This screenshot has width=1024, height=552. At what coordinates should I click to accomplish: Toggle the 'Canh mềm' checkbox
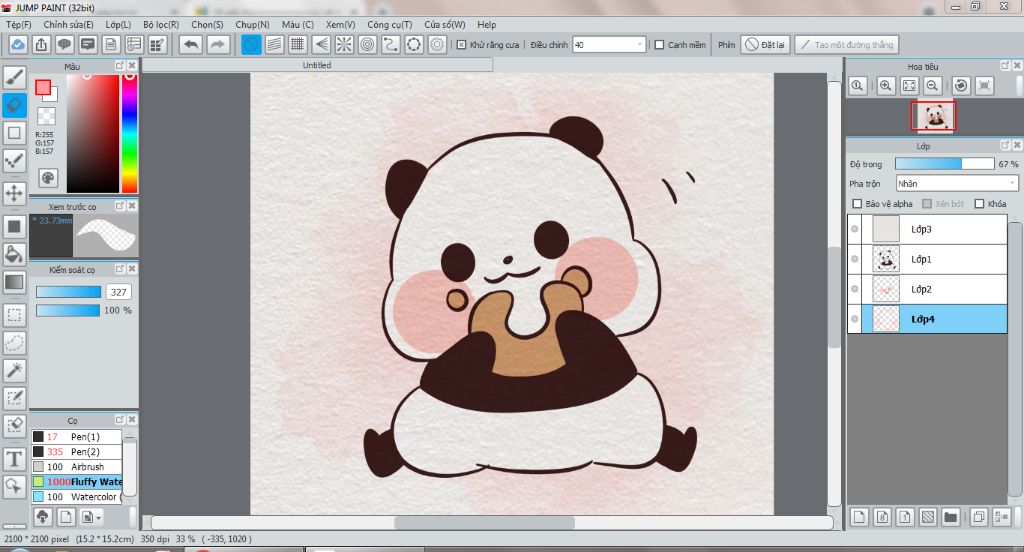coord(660,45)
